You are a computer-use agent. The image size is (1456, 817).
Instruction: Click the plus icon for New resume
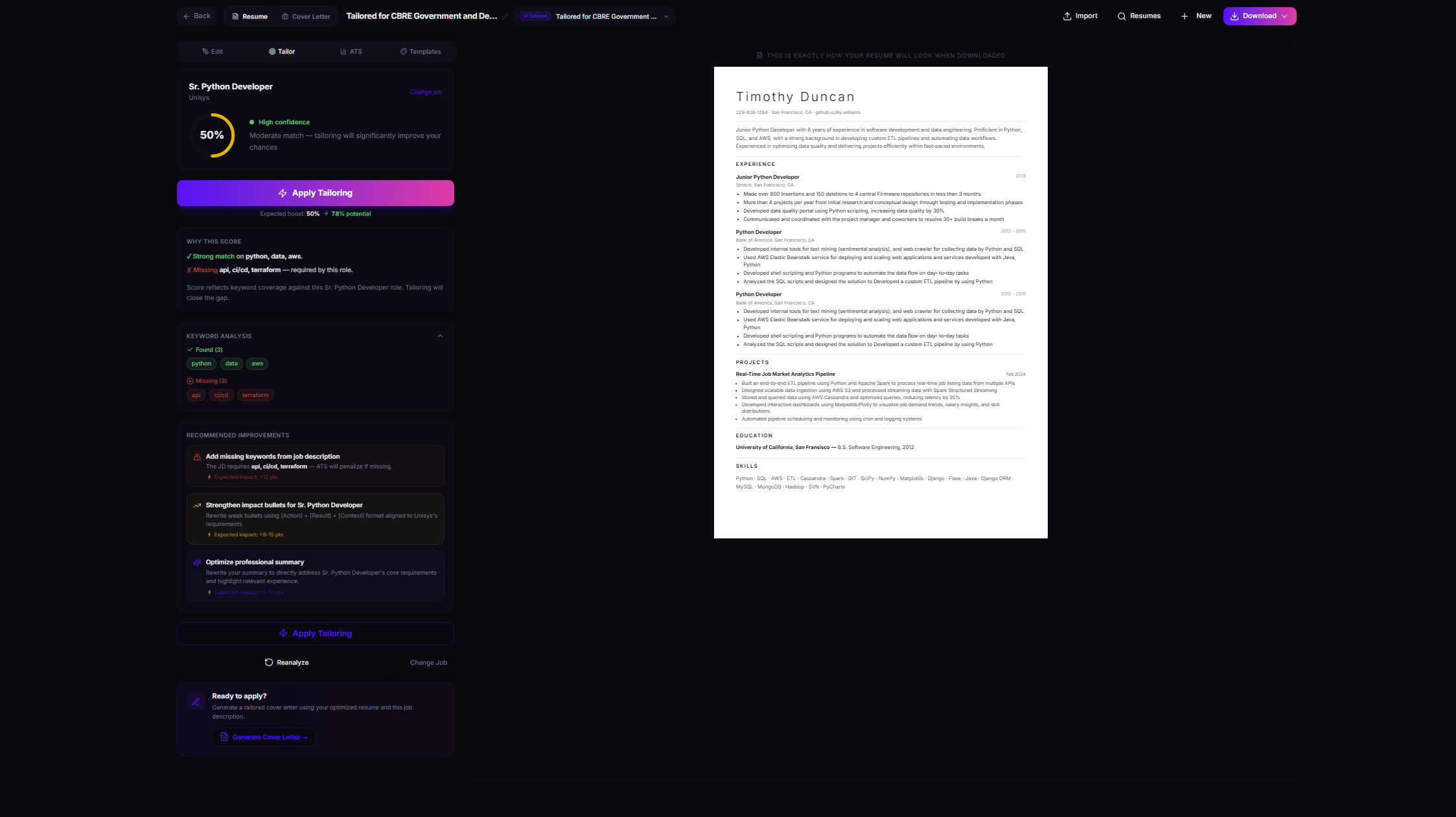(x=1184, y=16)
